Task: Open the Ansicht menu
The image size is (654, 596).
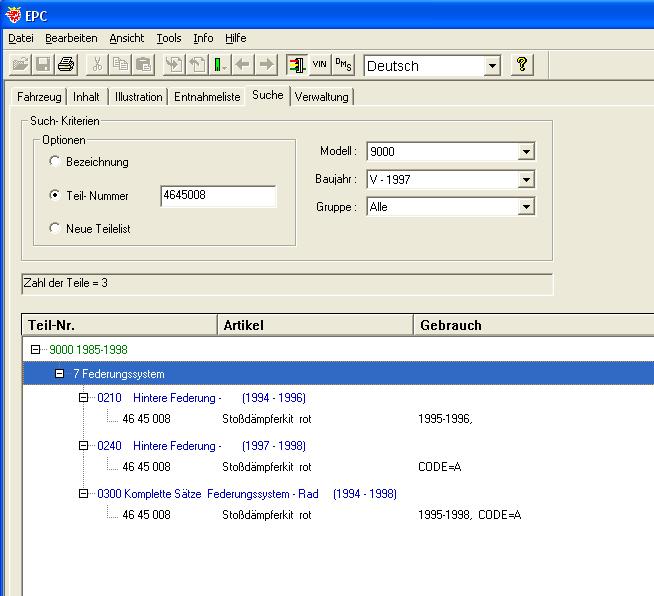Action: tap(127, 38)
